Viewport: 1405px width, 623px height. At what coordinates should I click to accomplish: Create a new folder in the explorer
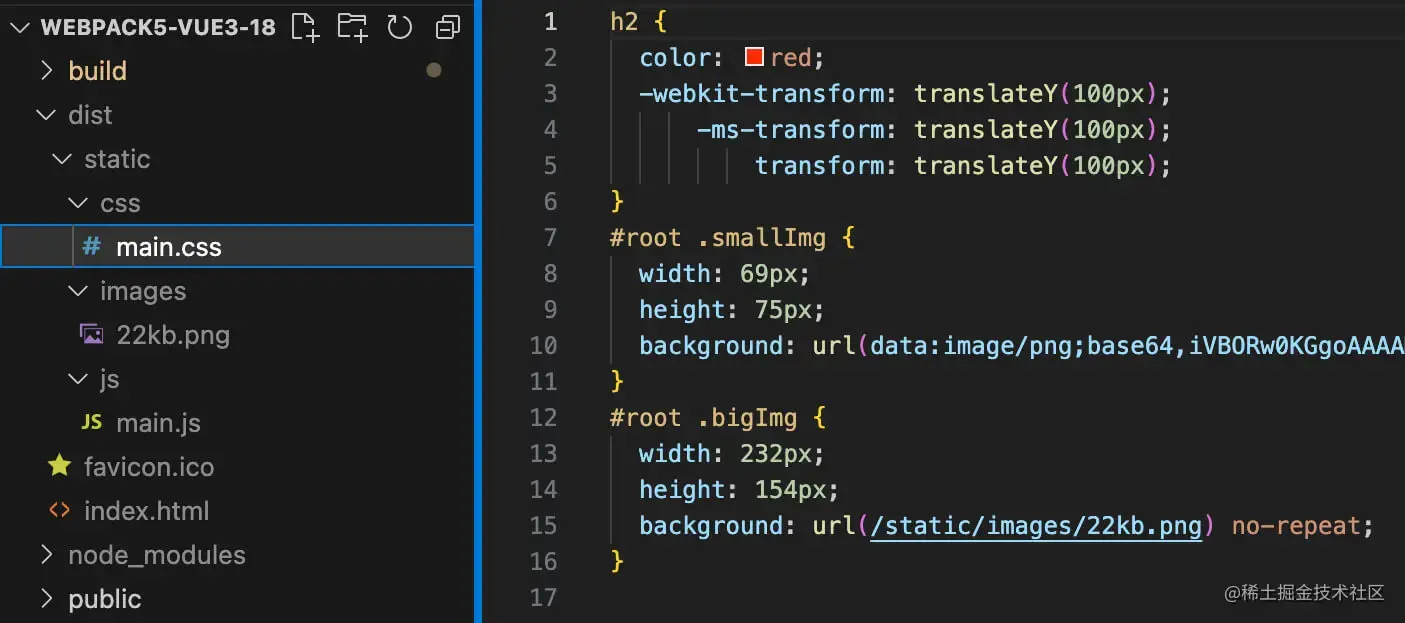point(352,27)
